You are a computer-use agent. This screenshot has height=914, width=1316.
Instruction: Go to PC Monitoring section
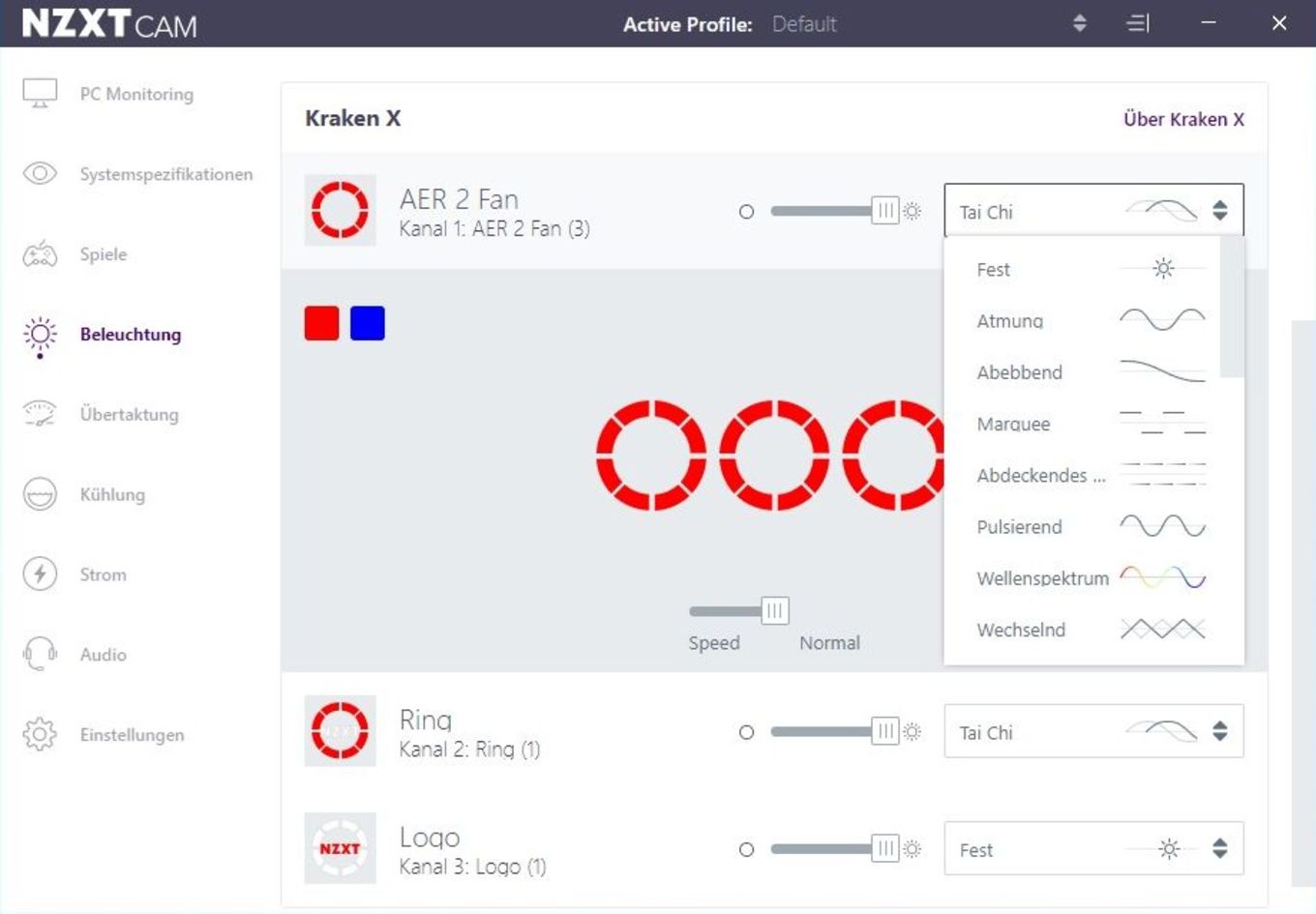point(136,94)
